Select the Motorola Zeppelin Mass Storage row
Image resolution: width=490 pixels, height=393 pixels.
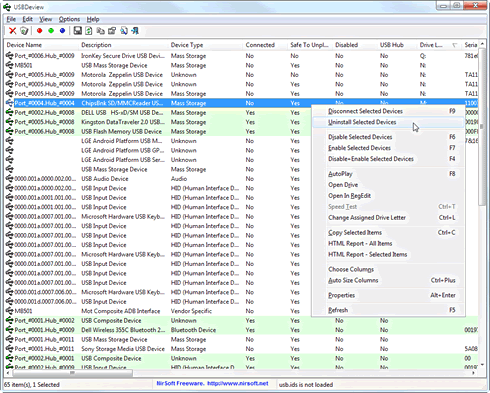(x=242, y=94)
